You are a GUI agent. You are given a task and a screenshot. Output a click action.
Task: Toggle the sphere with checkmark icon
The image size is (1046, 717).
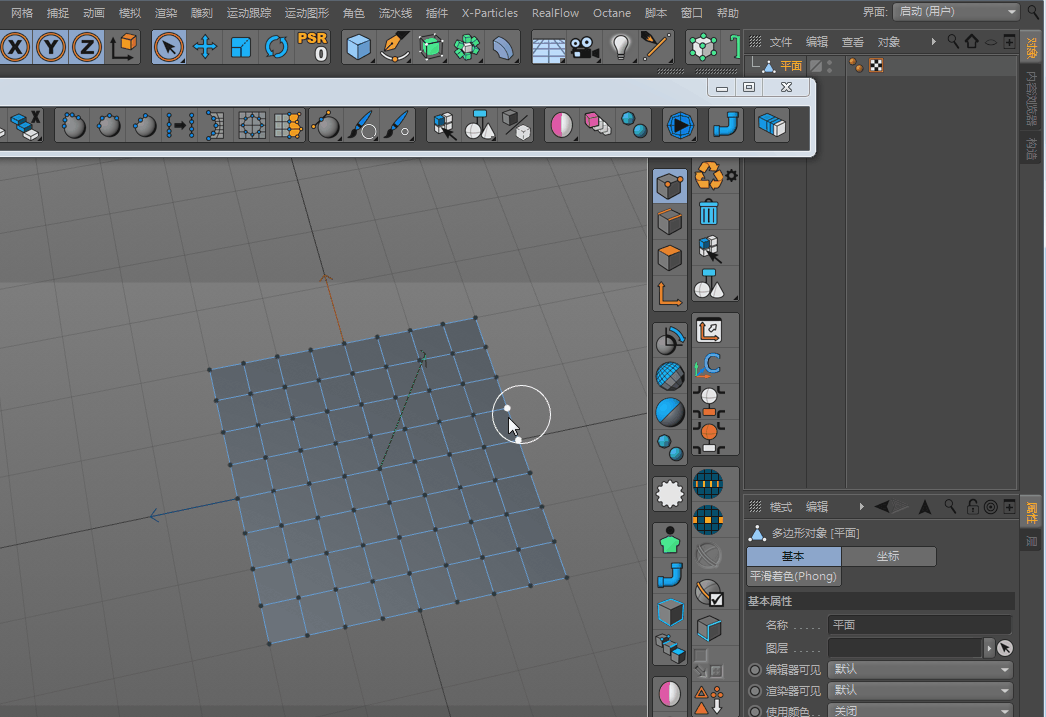point(708,592)
